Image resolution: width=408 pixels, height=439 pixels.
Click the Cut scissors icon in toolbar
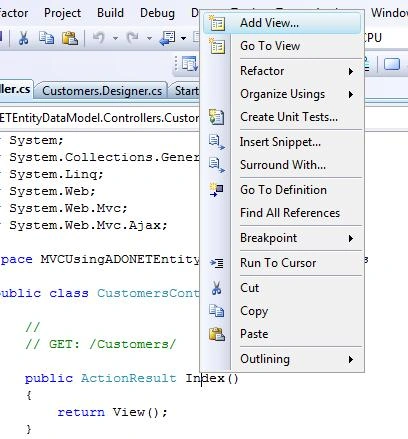click(x=23, y=38)
